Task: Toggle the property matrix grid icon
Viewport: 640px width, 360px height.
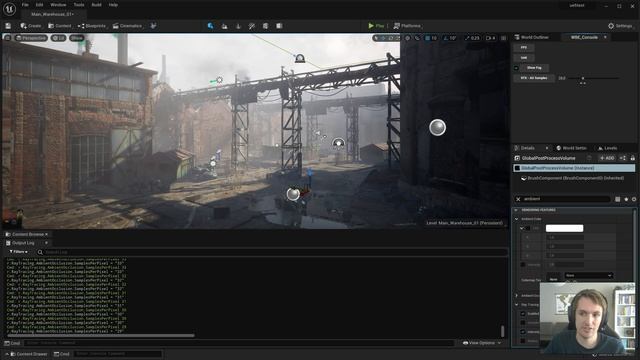Action: [618, 199]
